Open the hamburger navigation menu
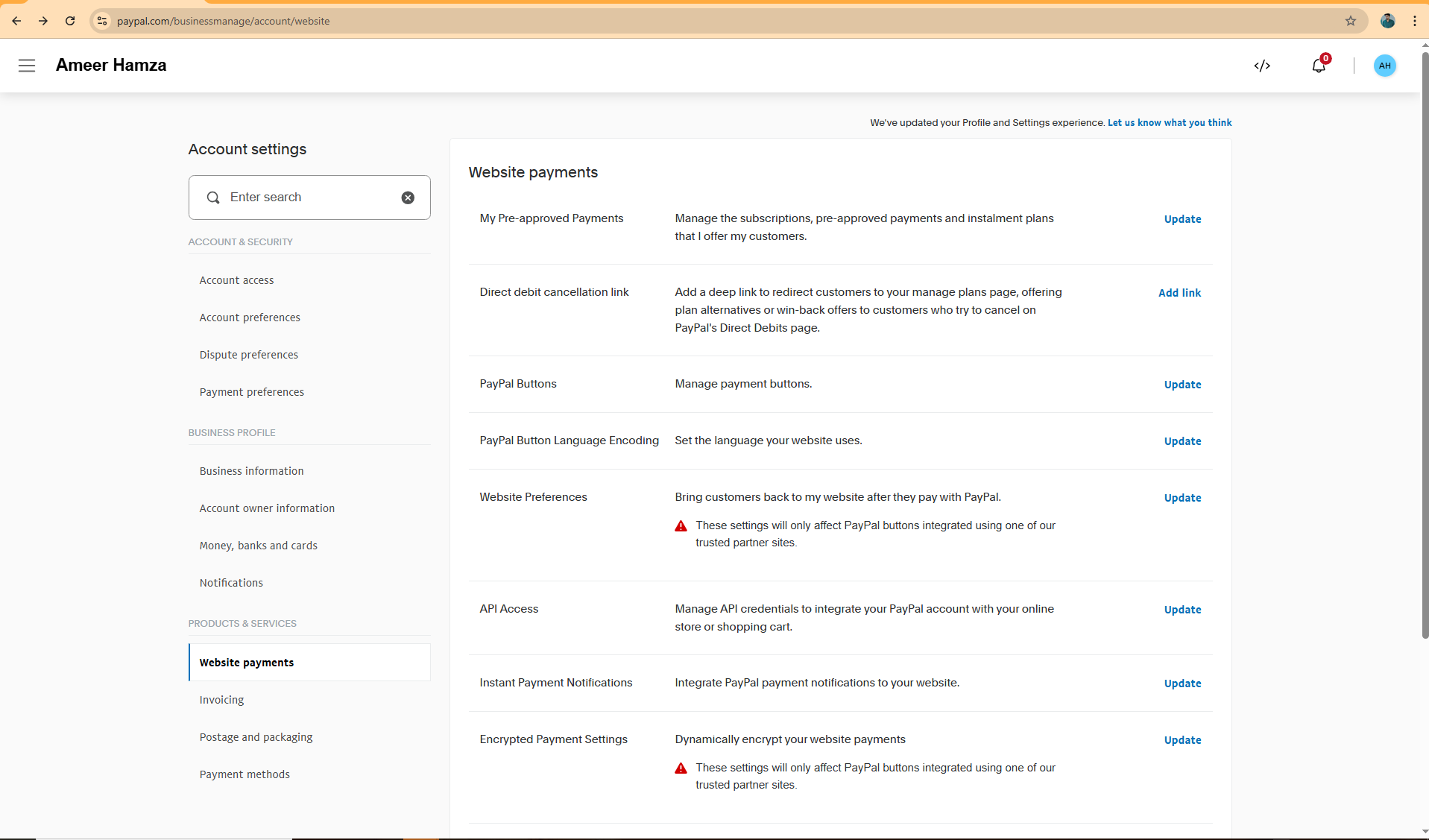Screen dimensions: 1429x840 pyautogui.click(x=27, y=66)
